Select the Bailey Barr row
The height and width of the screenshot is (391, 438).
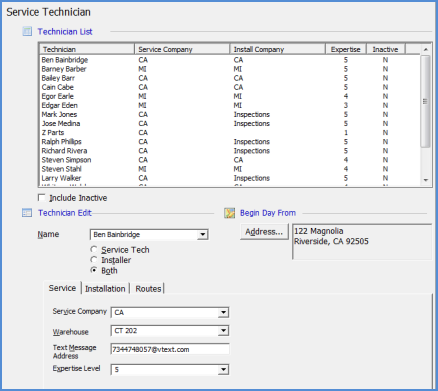click(x=229, y=78)
